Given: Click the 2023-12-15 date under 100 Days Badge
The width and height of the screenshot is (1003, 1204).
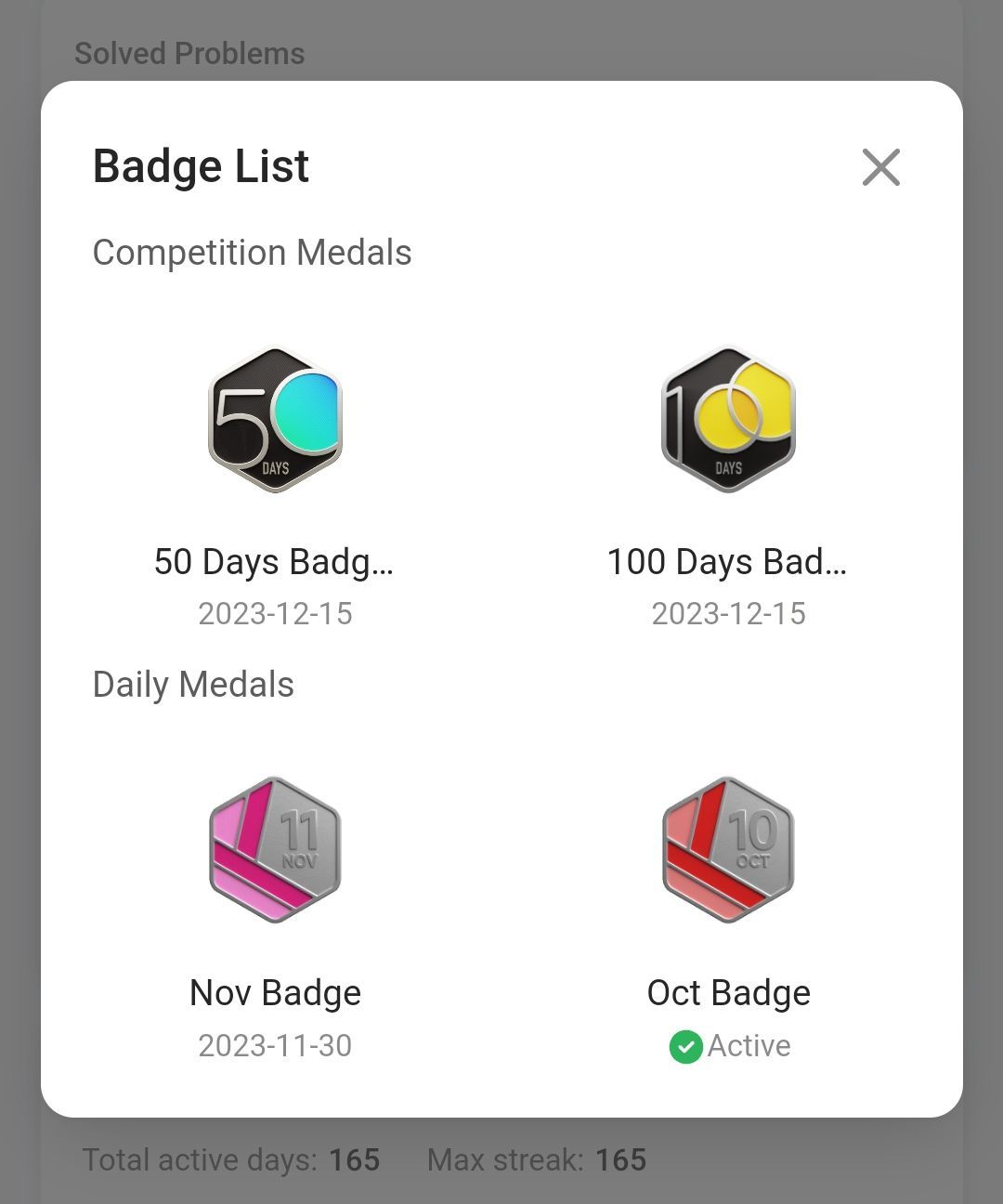Looking at the screenshot, I should (x=728, y=614).
